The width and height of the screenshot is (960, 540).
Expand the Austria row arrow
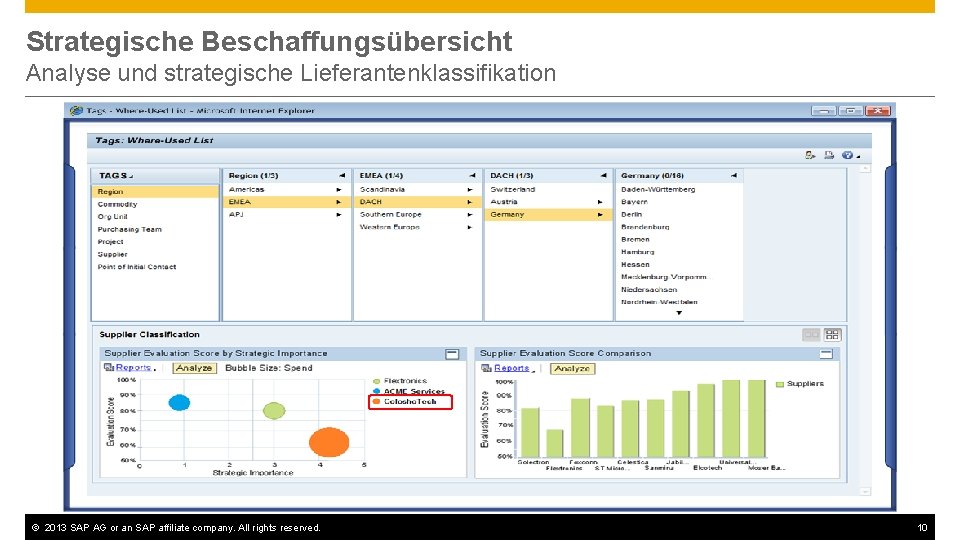(600, 202)
